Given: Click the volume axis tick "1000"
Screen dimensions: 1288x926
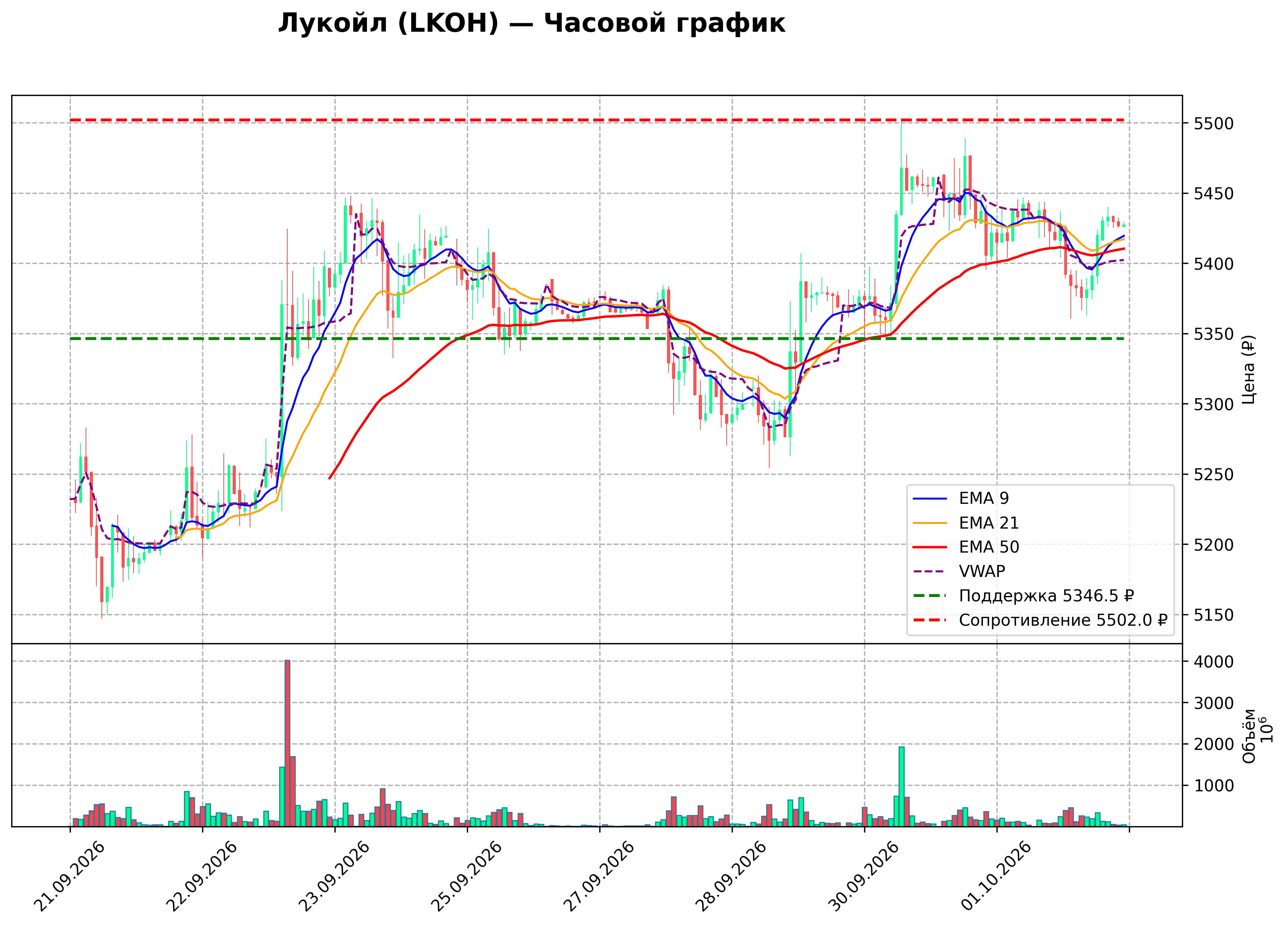Looking at the screenshot, I should (1214, 786).
